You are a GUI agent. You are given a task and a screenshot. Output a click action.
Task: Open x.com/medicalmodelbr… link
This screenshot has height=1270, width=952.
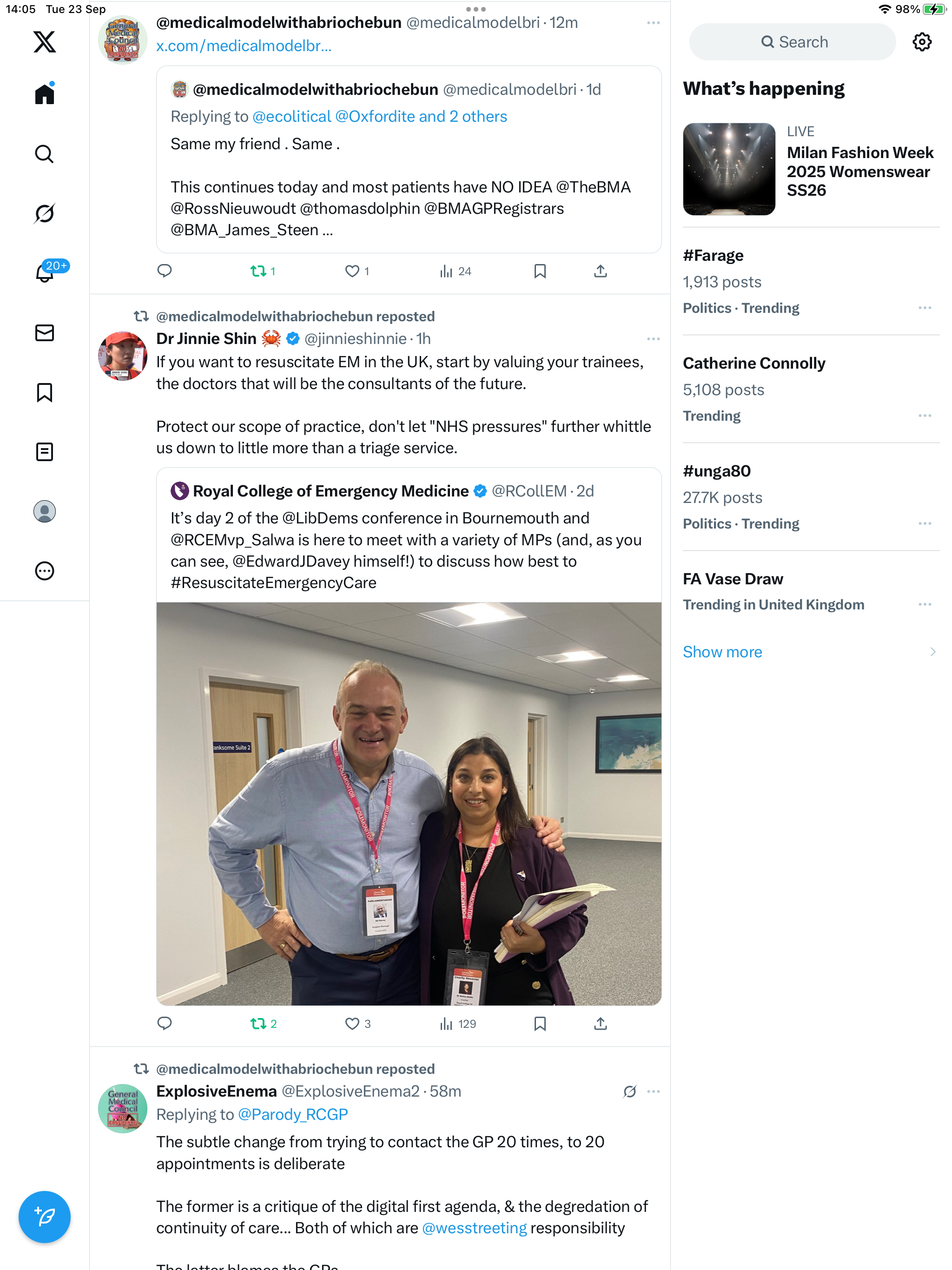(244, 46)
